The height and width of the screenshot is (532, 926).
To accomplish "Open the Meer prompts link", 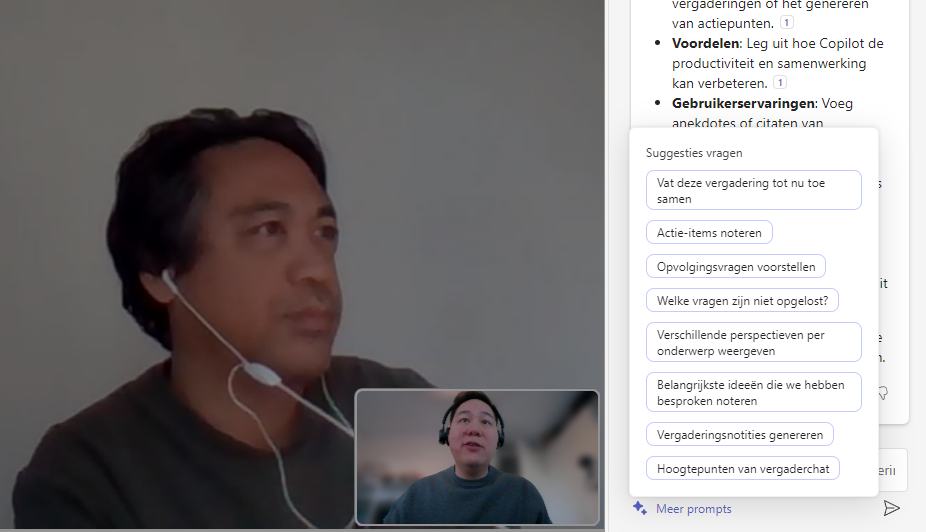I will coord(693,509).
